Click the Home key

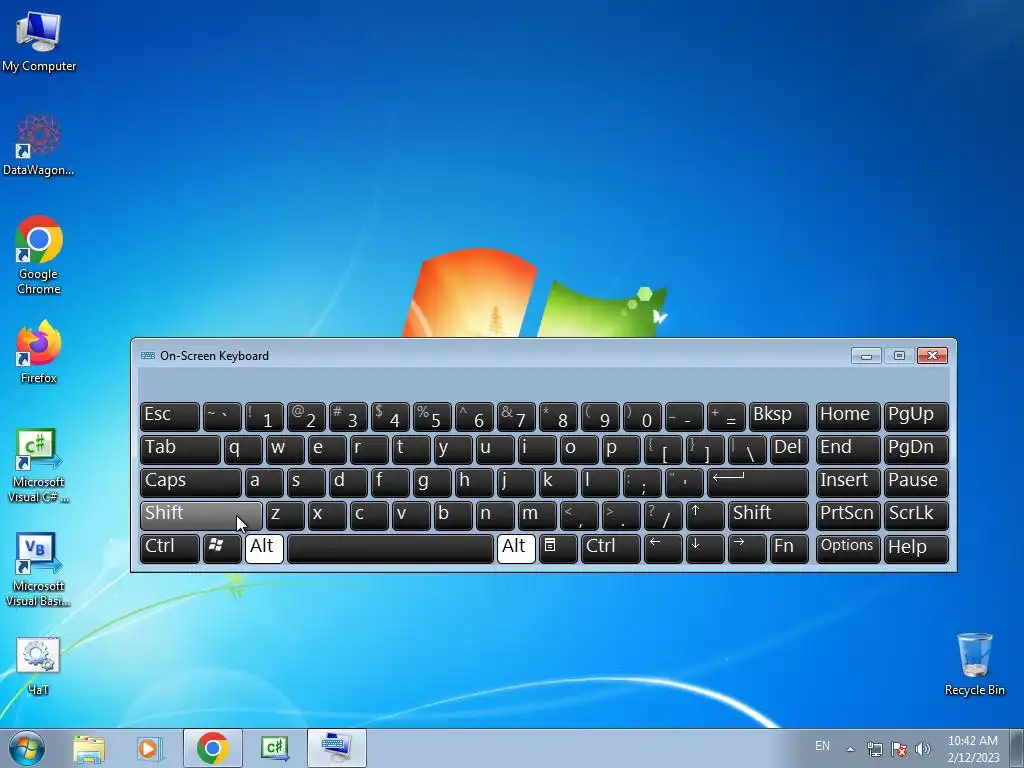pyautogui.click(x=848, y=417)
